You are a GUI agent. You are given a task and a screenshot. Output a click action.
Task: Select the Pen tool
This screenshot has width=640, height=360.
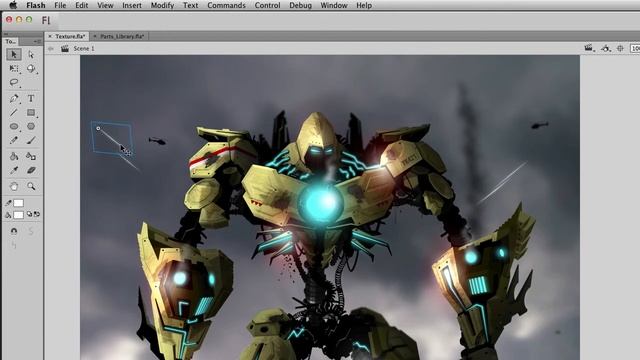pos(14,98)
